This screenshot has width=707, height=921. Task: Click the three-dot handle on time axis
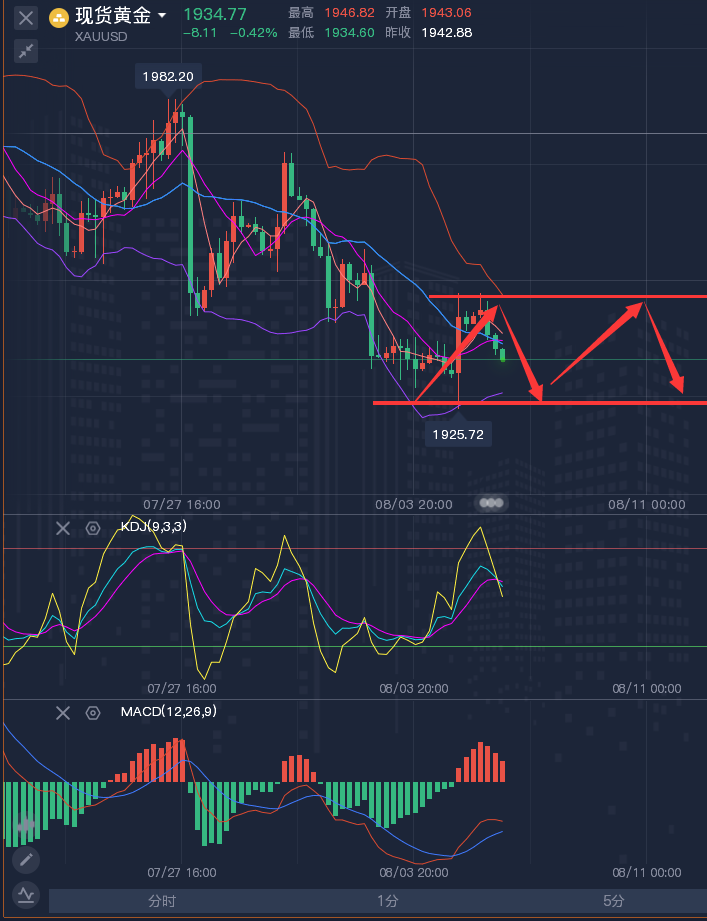click(491, 503)
